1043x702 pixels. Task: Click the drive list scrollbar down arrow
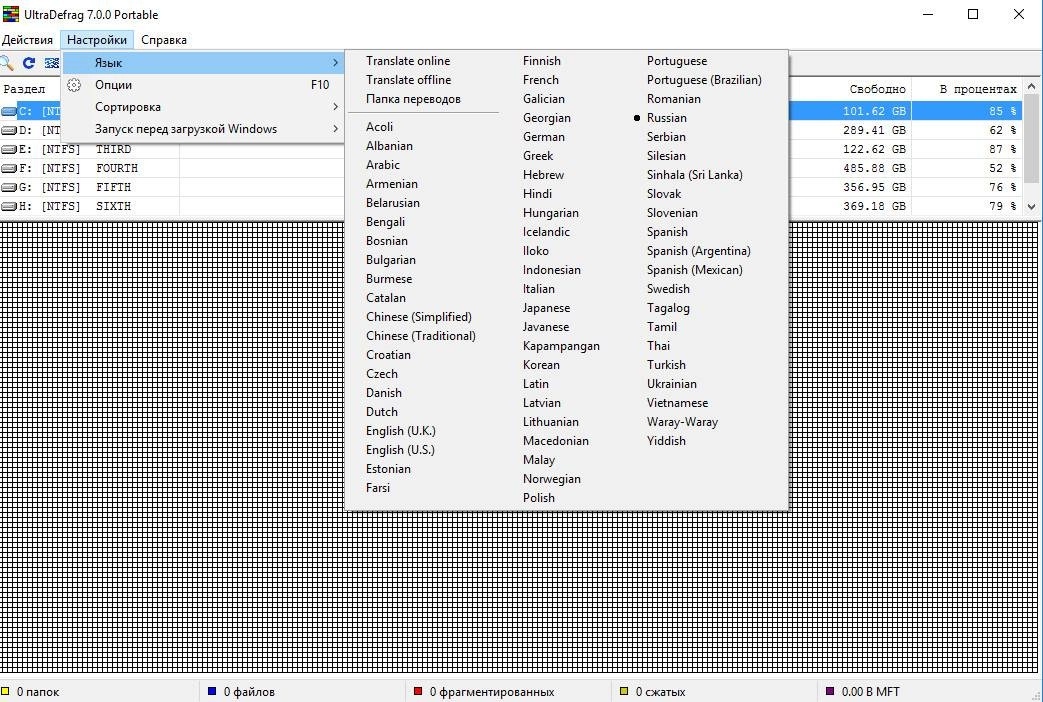tap(1032, 207)
